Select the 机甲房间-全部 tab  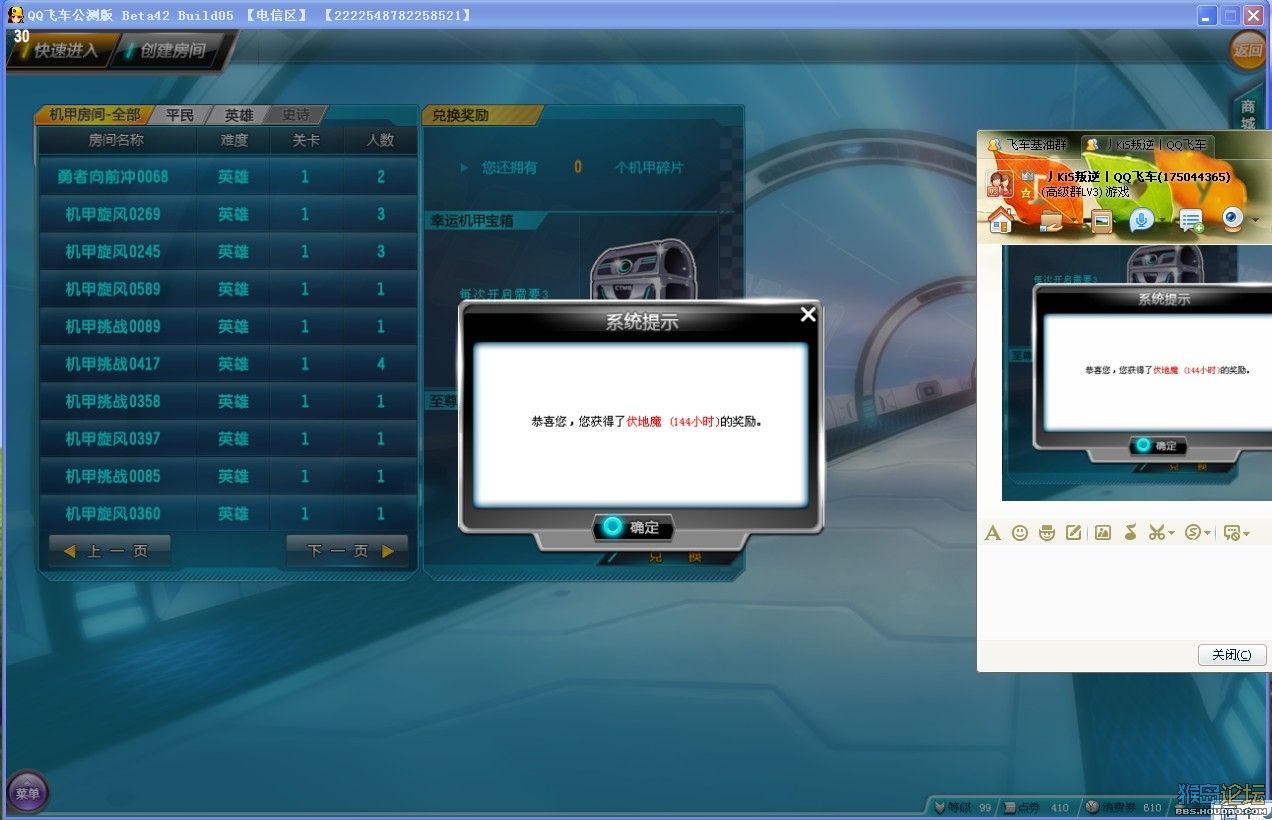[93, 115]
